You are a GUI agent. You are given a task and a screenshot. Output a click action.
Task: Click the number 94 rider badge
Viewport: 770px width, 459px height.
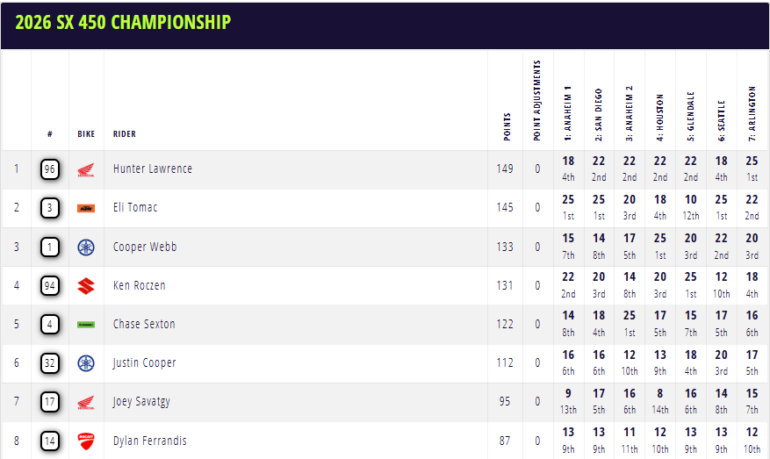click(50, 286)
